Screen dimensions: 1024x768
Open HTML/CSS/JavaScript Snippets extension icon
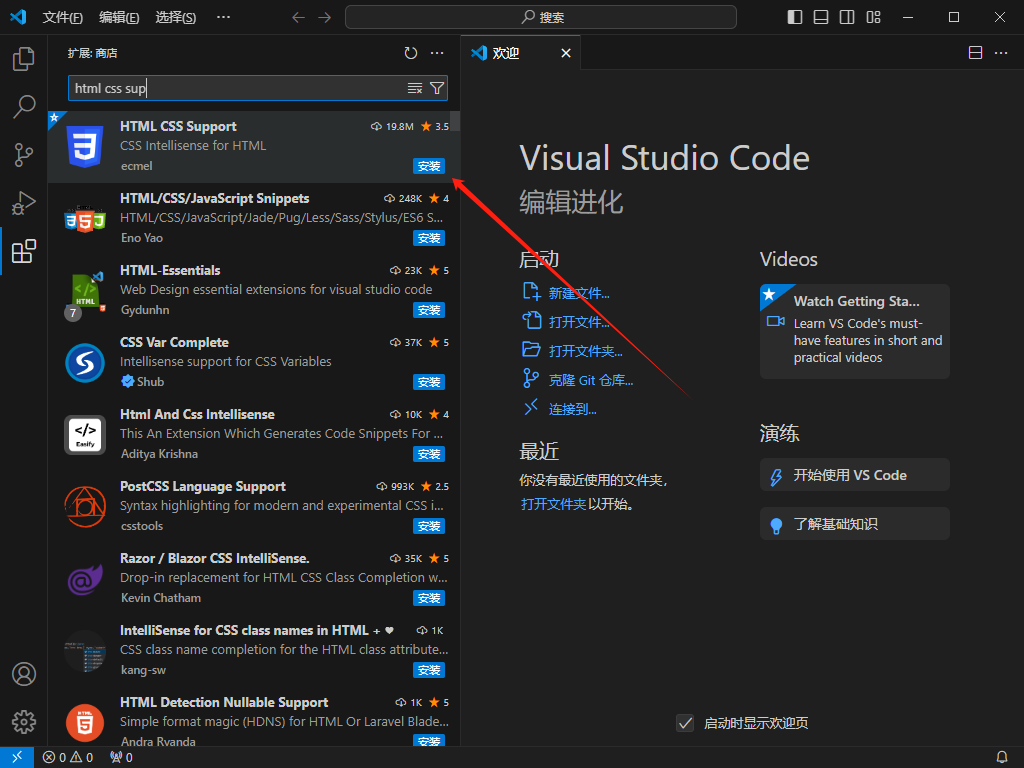85,219
